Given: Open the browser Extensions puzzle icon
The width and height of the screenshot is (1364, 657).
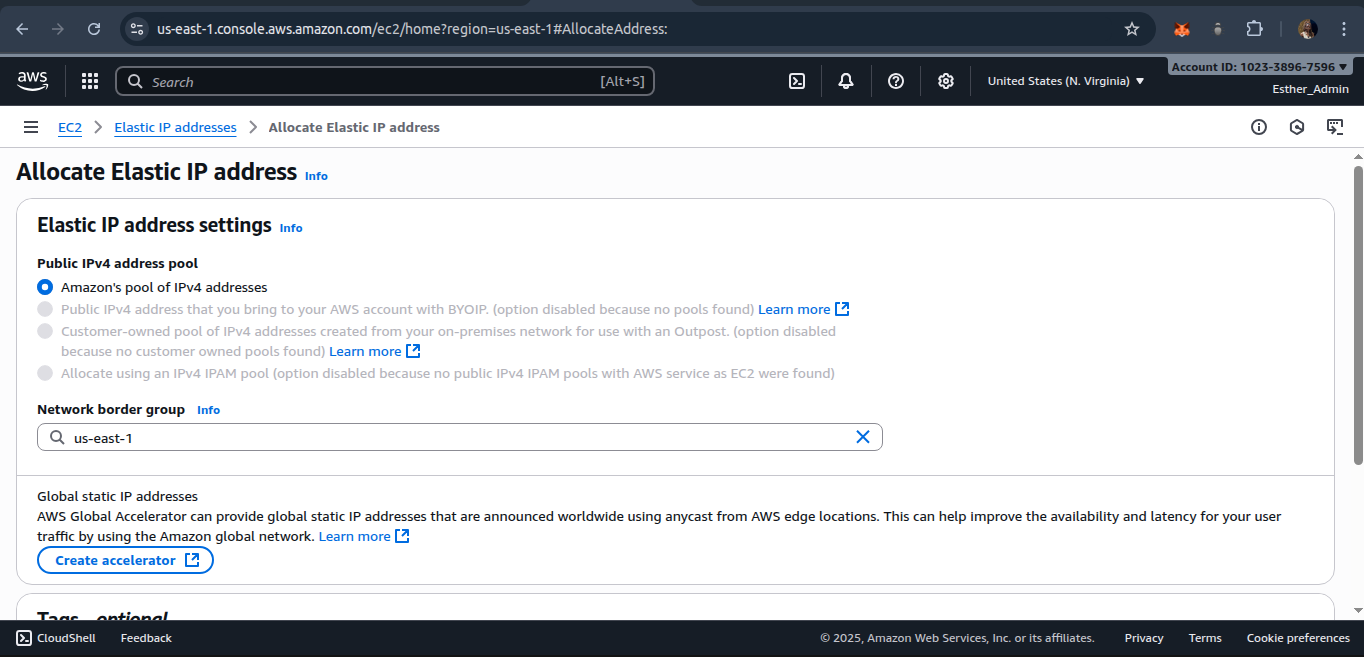Looking at the screenshot, I should (1254, 29).
